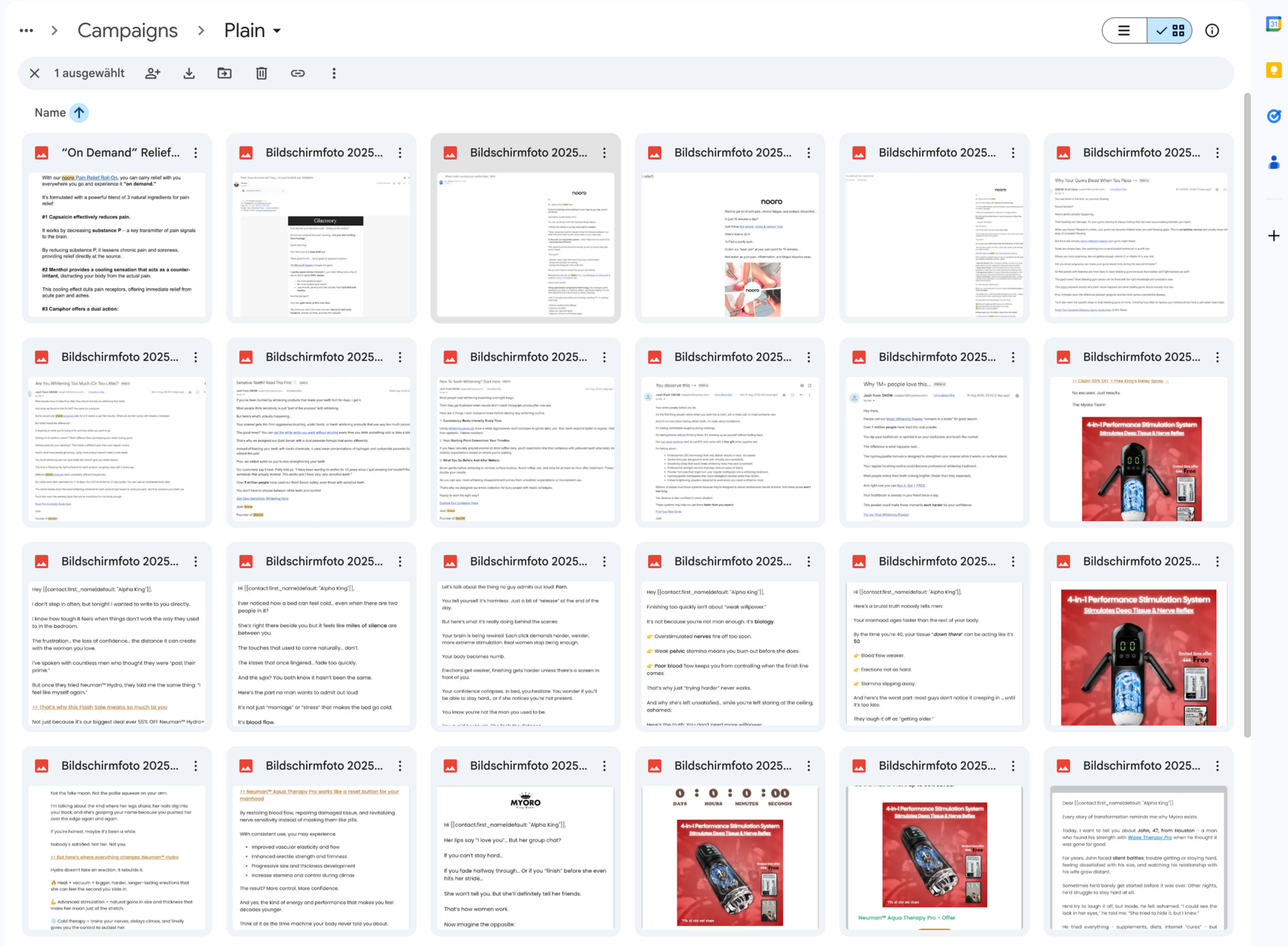The image size is (1288, 946).
Task: Select the grid view layout toggle
Action: [x=1170, y=31]
